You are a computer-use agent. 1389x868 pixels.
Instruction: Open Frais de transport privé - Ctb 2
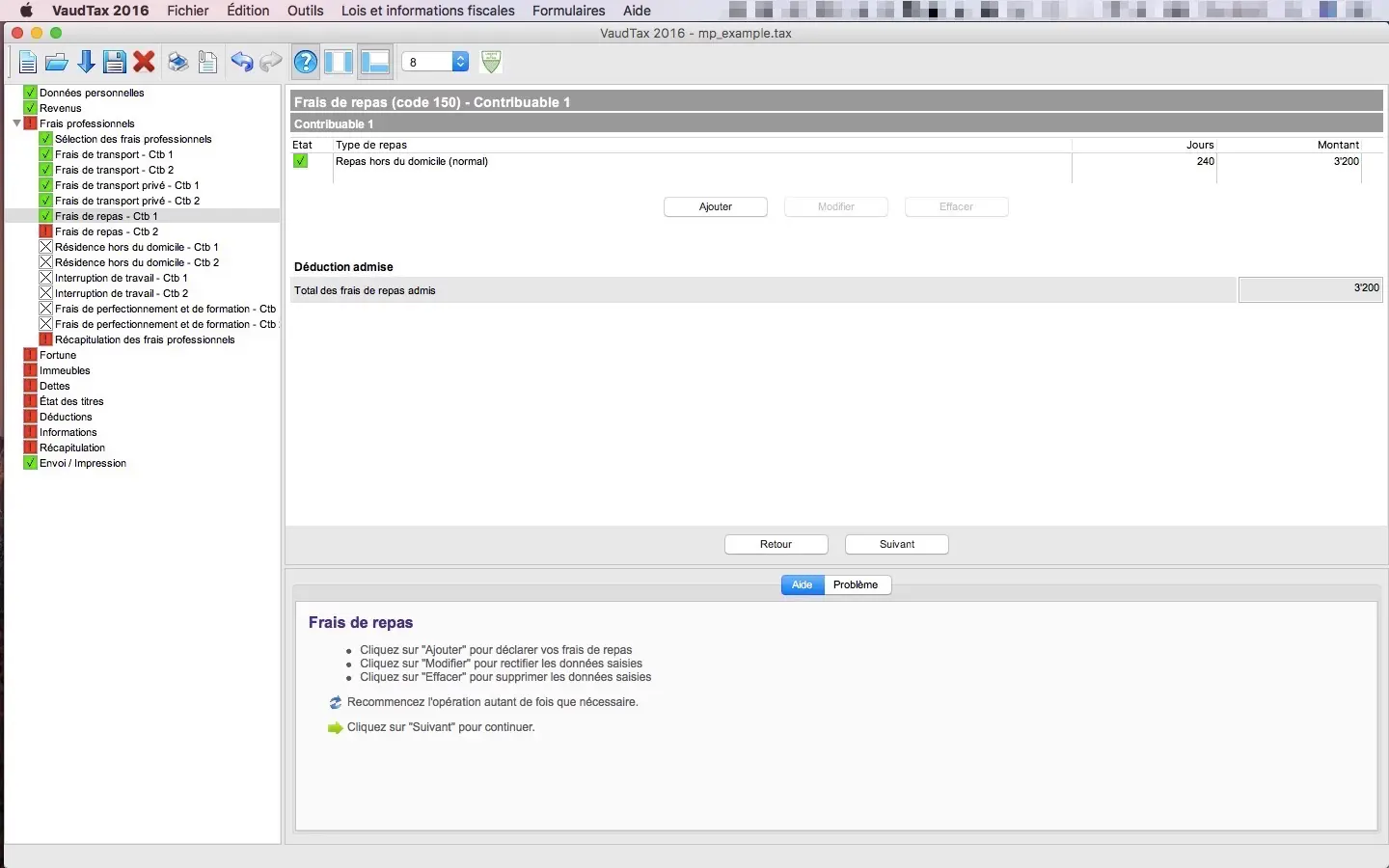pyautogui.click(x=127, y=201)
